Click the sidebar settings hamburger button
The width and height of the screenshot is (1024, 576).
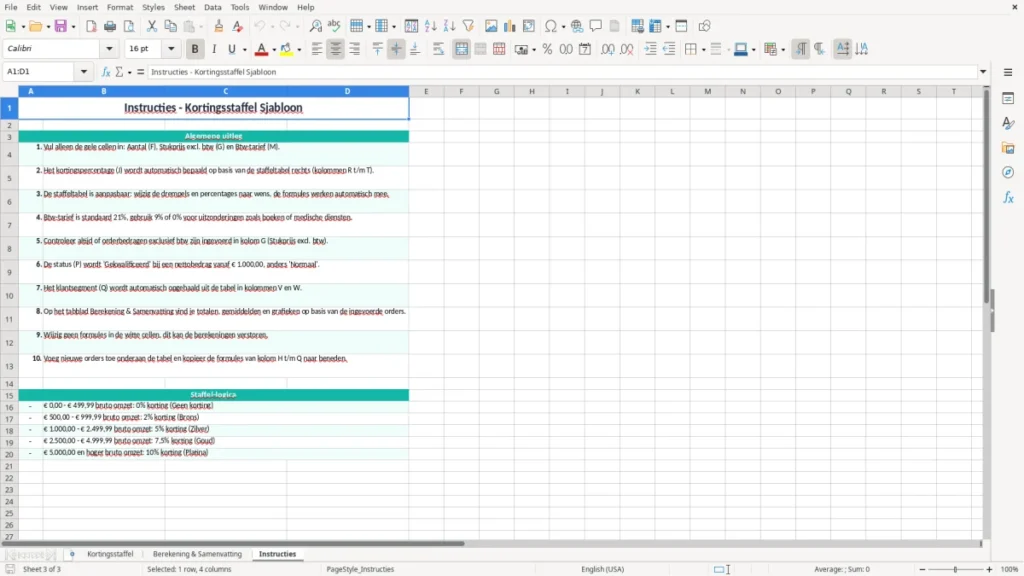[1008, 72]
